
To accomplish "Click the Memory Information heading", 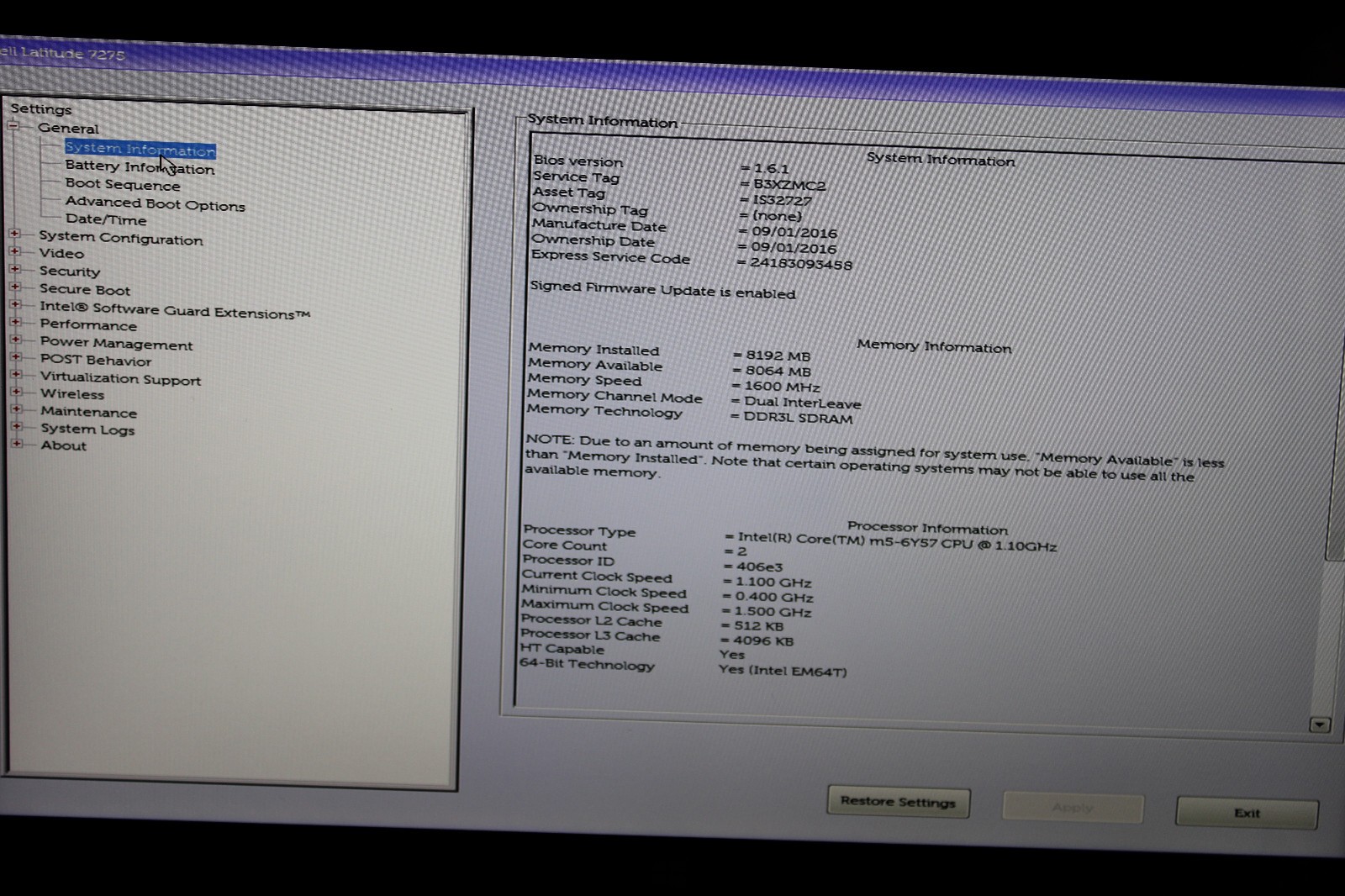I will click(x=934, y=346).
